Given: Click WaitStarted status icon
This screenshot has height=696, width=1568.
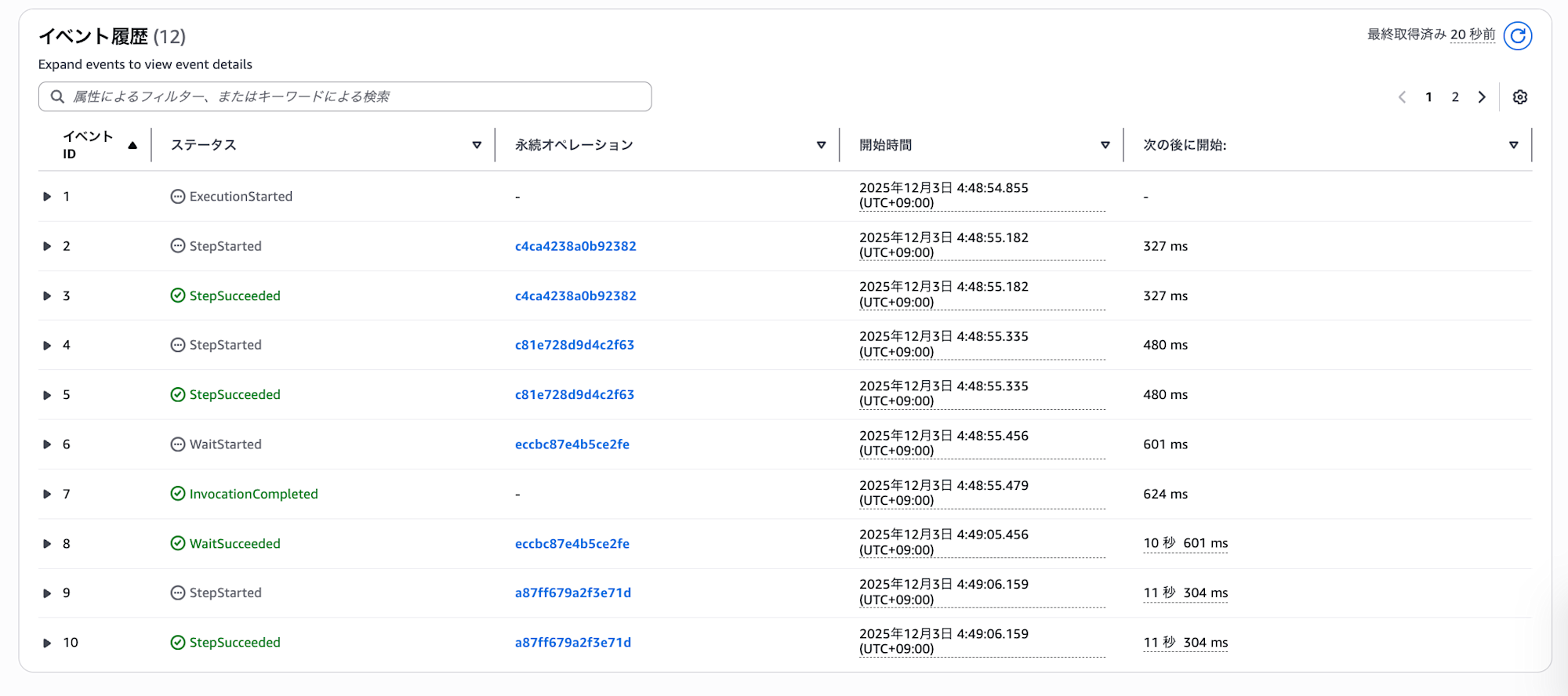Looking at the screenshot, I should [x=178, y=444].
